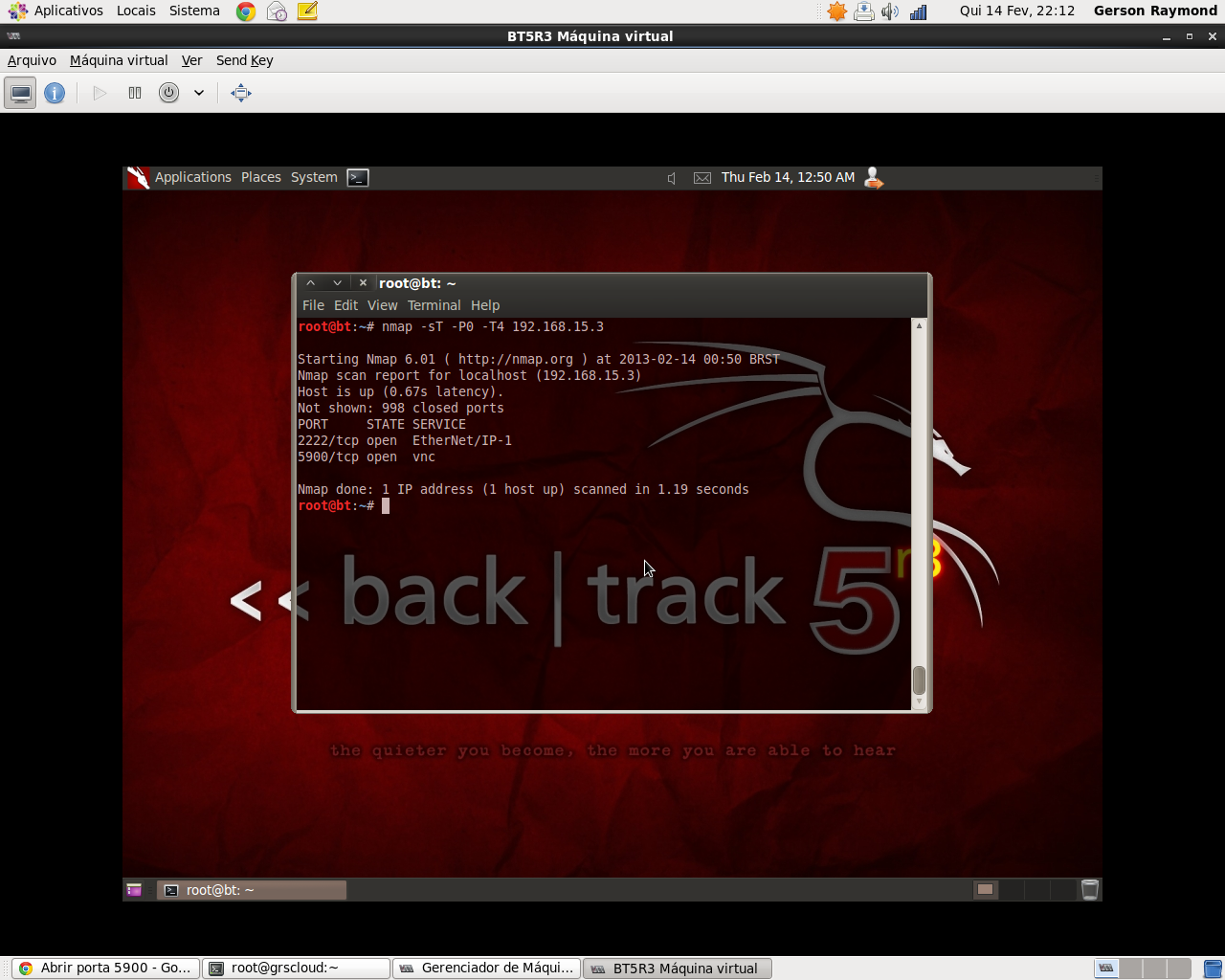Click the nmap command line text

coord(493,327)
